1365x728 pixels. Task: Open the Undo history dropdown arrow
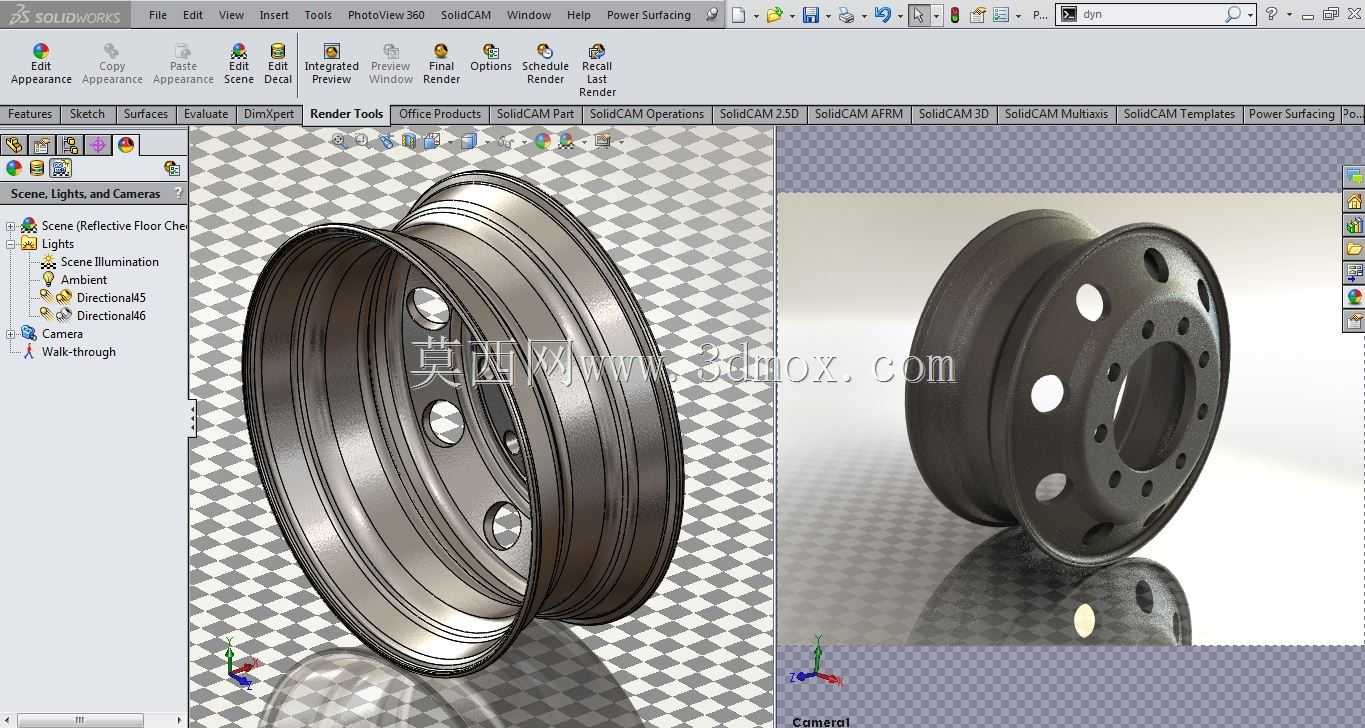(900, 15)
